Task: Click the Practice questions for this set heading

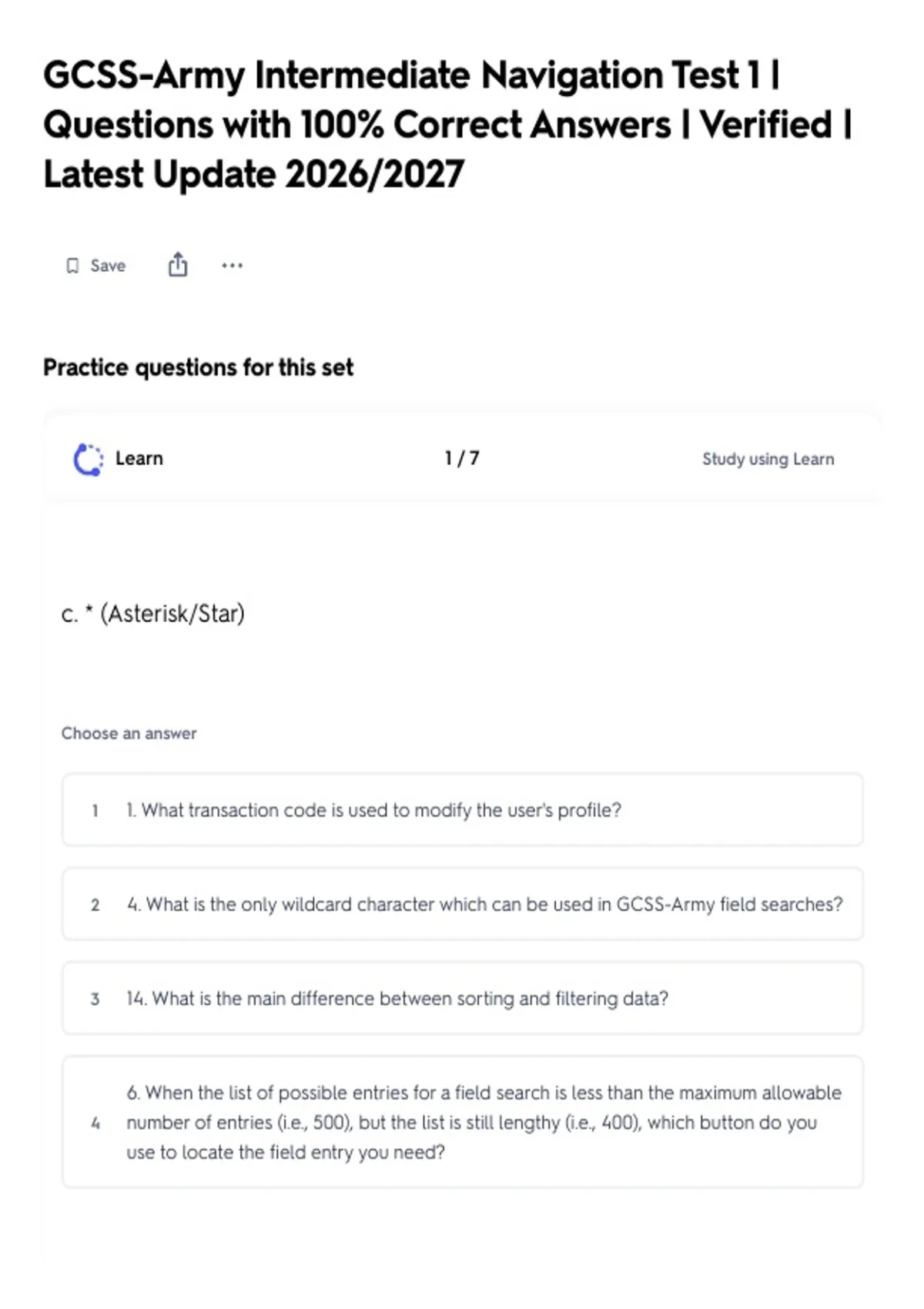Action: coord(199,368)
